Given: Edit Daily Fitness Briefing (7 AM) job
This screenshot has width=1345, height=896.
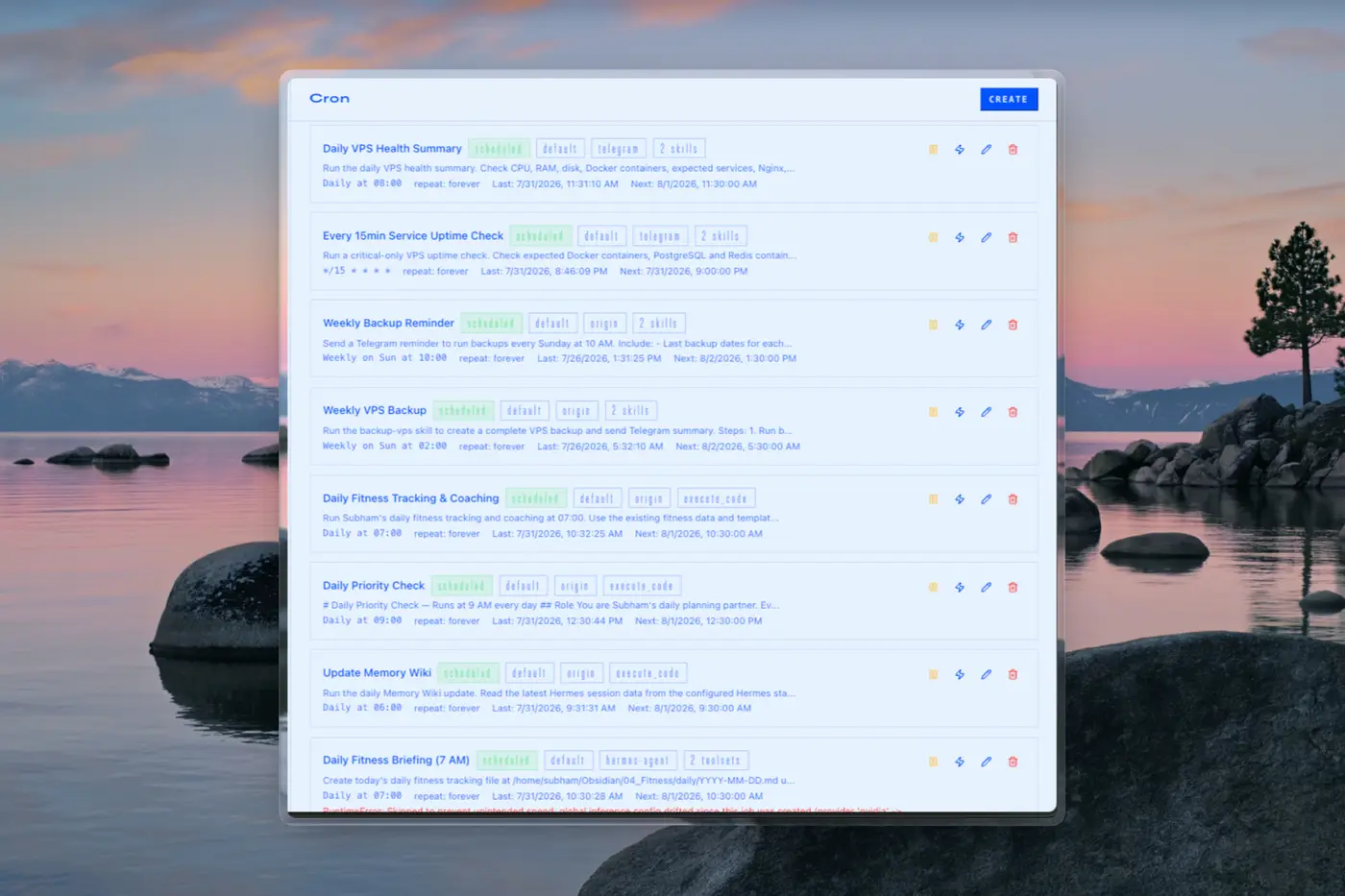Looking at the screenshot, I should (986, 762).
